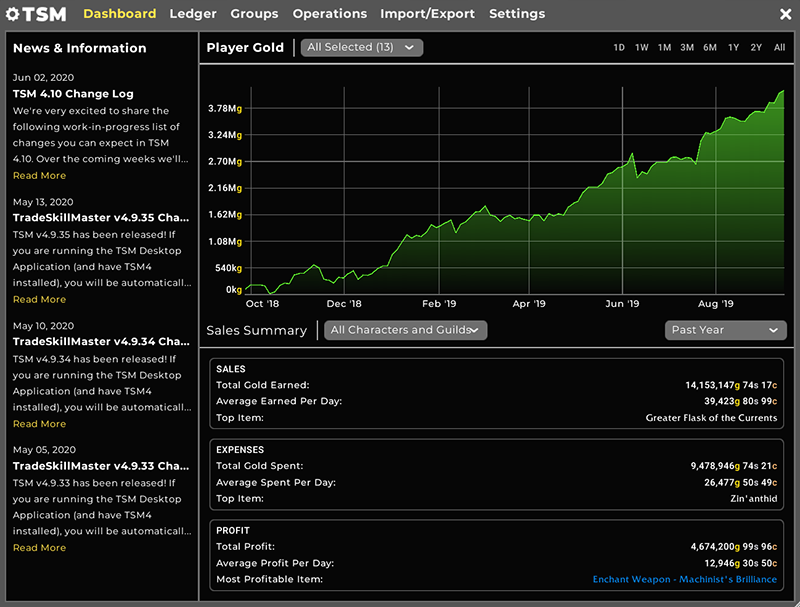Read More on TradeSkillMaster v4.9.35 post
The image size is (800, 607).
coord(39,299)
